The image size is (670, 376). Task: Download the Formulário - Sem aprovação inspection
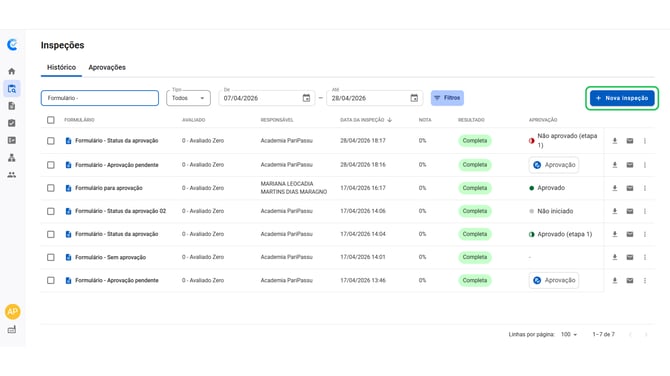point(614,257)
